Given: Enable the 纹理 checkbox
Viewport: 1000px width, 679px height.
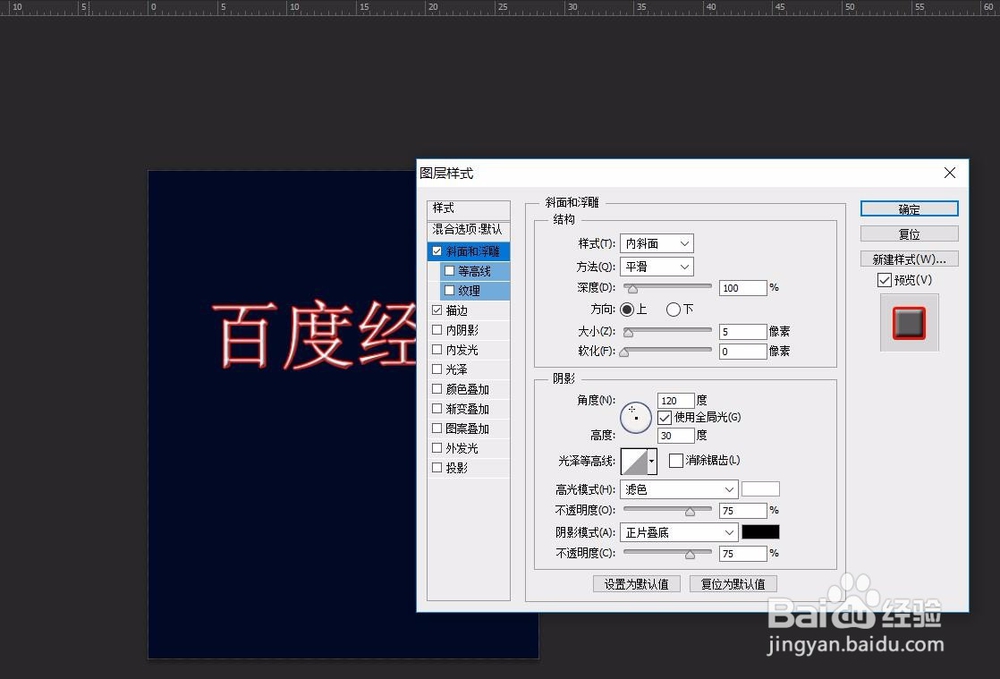Looking at the screenshot, I should coord(449,290).
